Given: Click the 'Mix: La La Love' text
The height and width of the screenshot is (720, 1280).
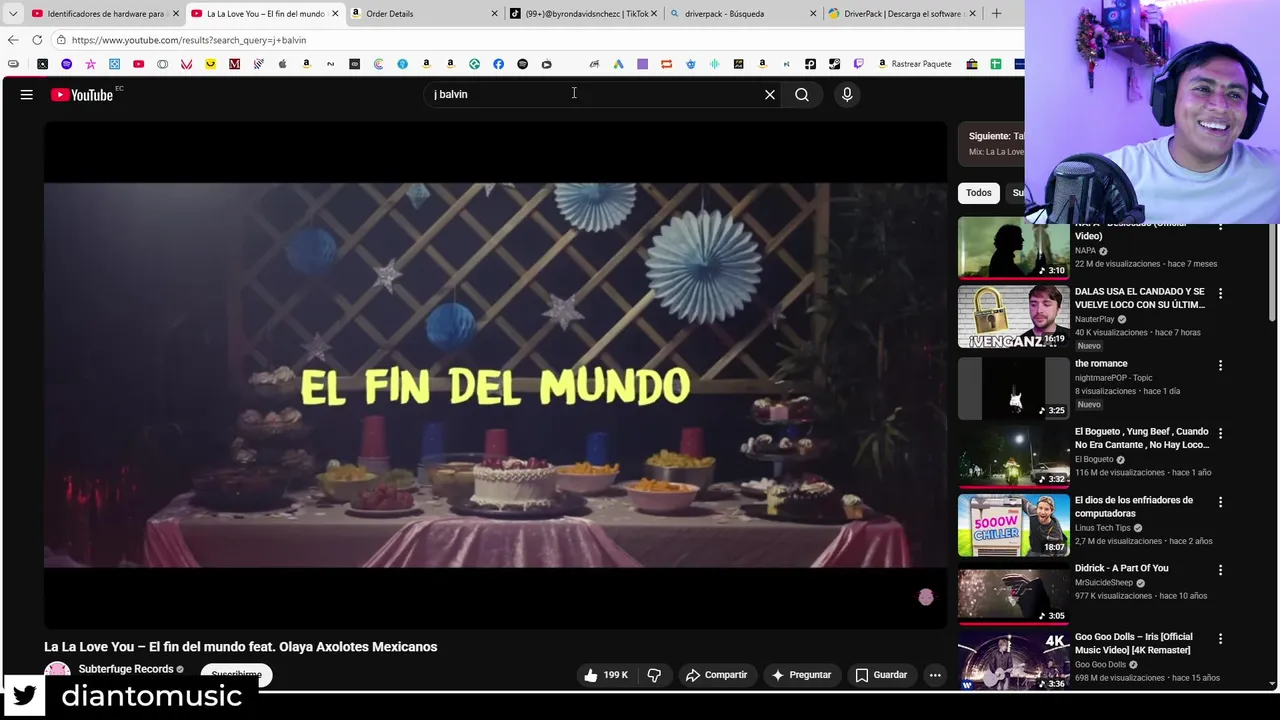Looking at the screenshot, I should pos(996,152).
